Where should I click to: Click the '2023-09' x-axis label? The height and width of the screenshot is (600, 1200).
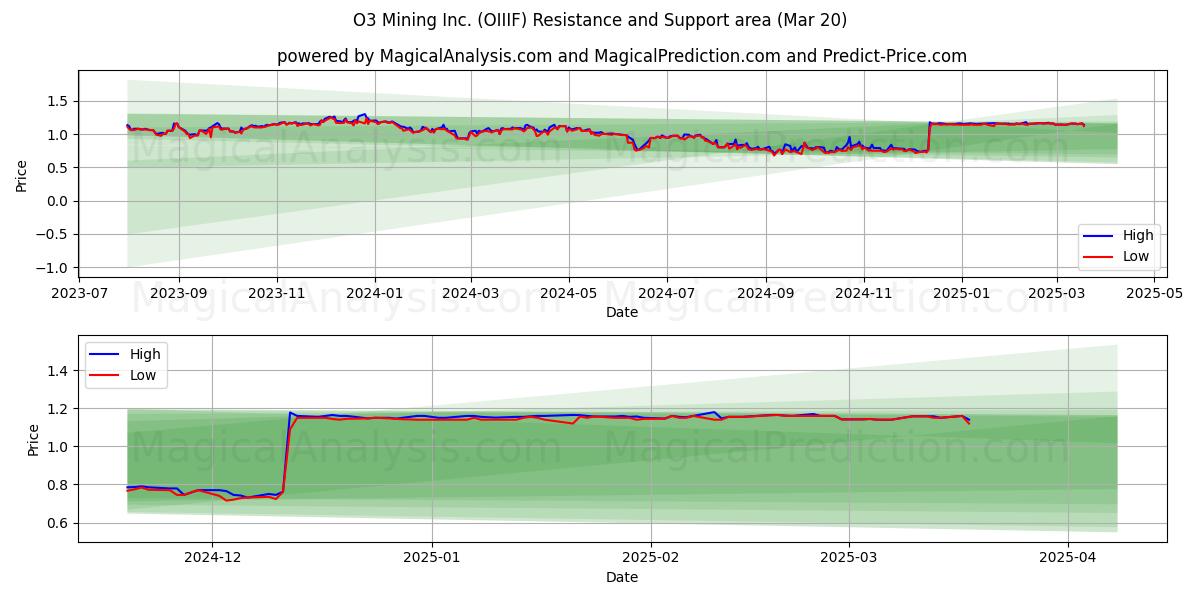tap(179, 295)
